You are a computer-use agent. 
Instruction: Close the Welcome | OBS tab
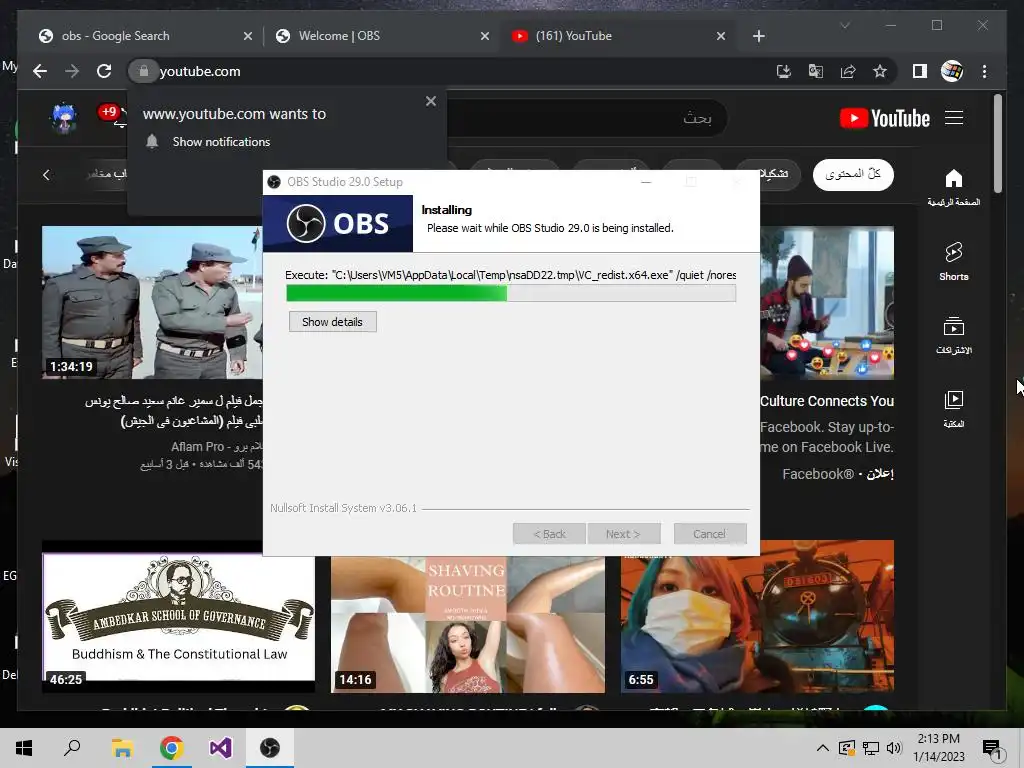tap(485, 37)
